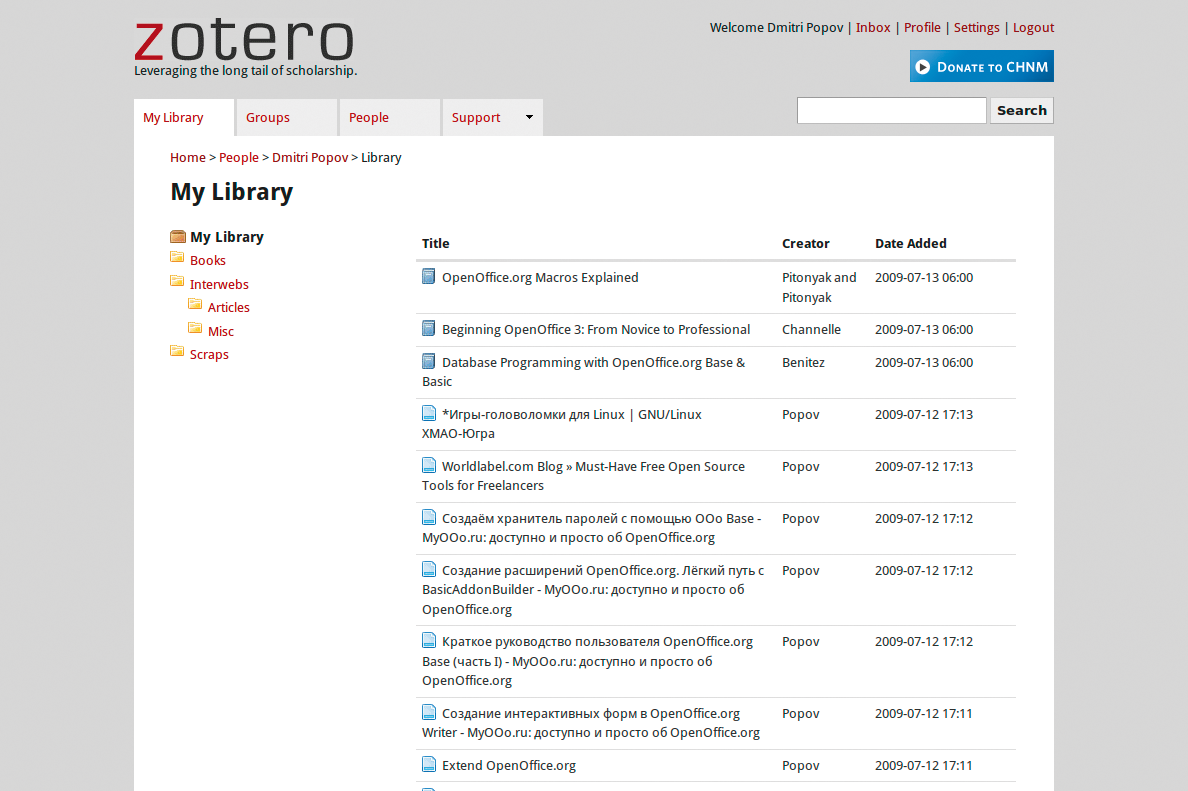
Task: Click the Logout link
Action: [x=1033, y=27]
